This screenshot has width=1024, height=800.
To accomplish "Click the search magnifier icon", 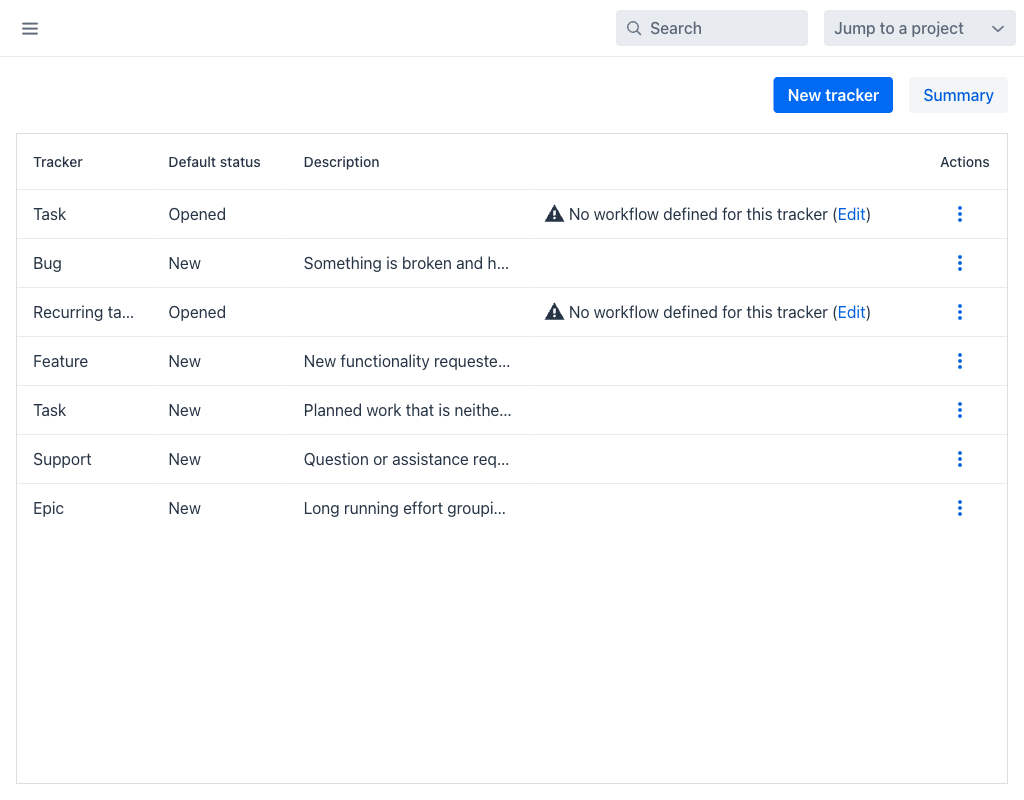I will (x=633, y=28).
